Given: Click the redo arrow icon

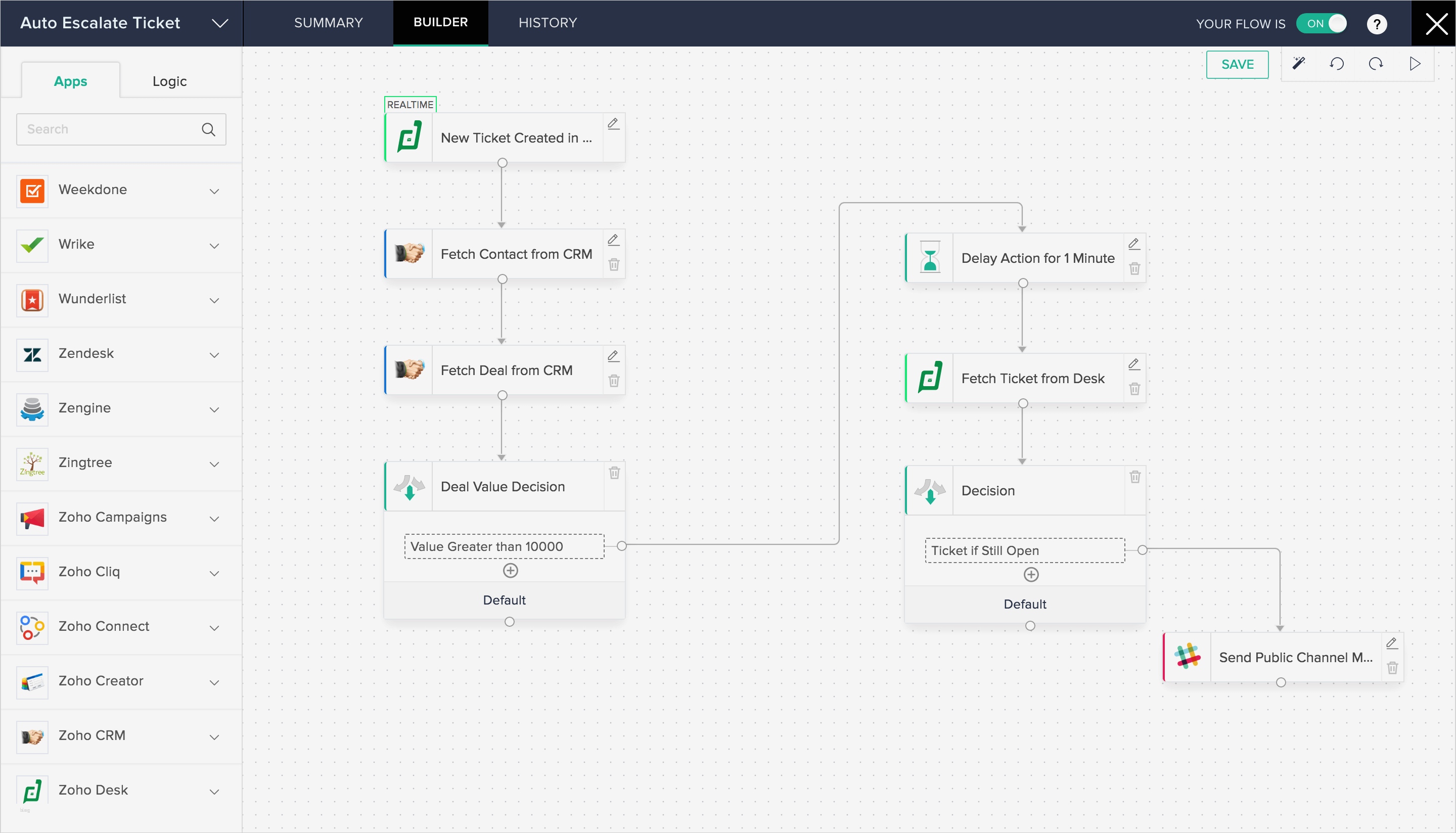Looking at the screenshot, I should tap(1376, 64).
